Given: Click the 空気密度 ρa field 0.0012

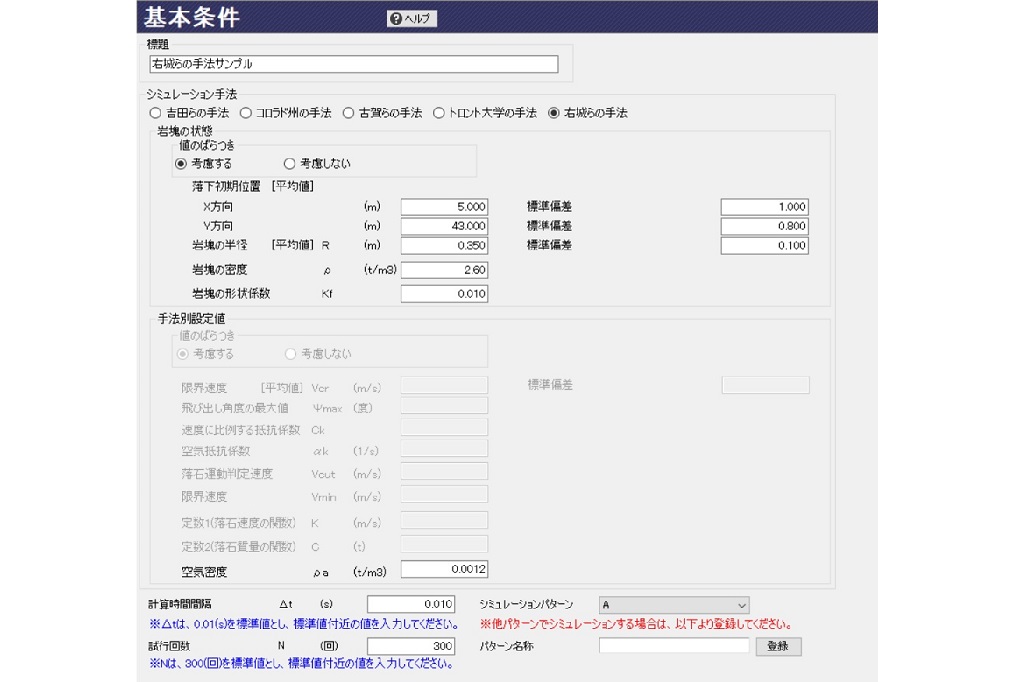Looking at the screenshot, I should pyautogui.click(x=445, y=570).
